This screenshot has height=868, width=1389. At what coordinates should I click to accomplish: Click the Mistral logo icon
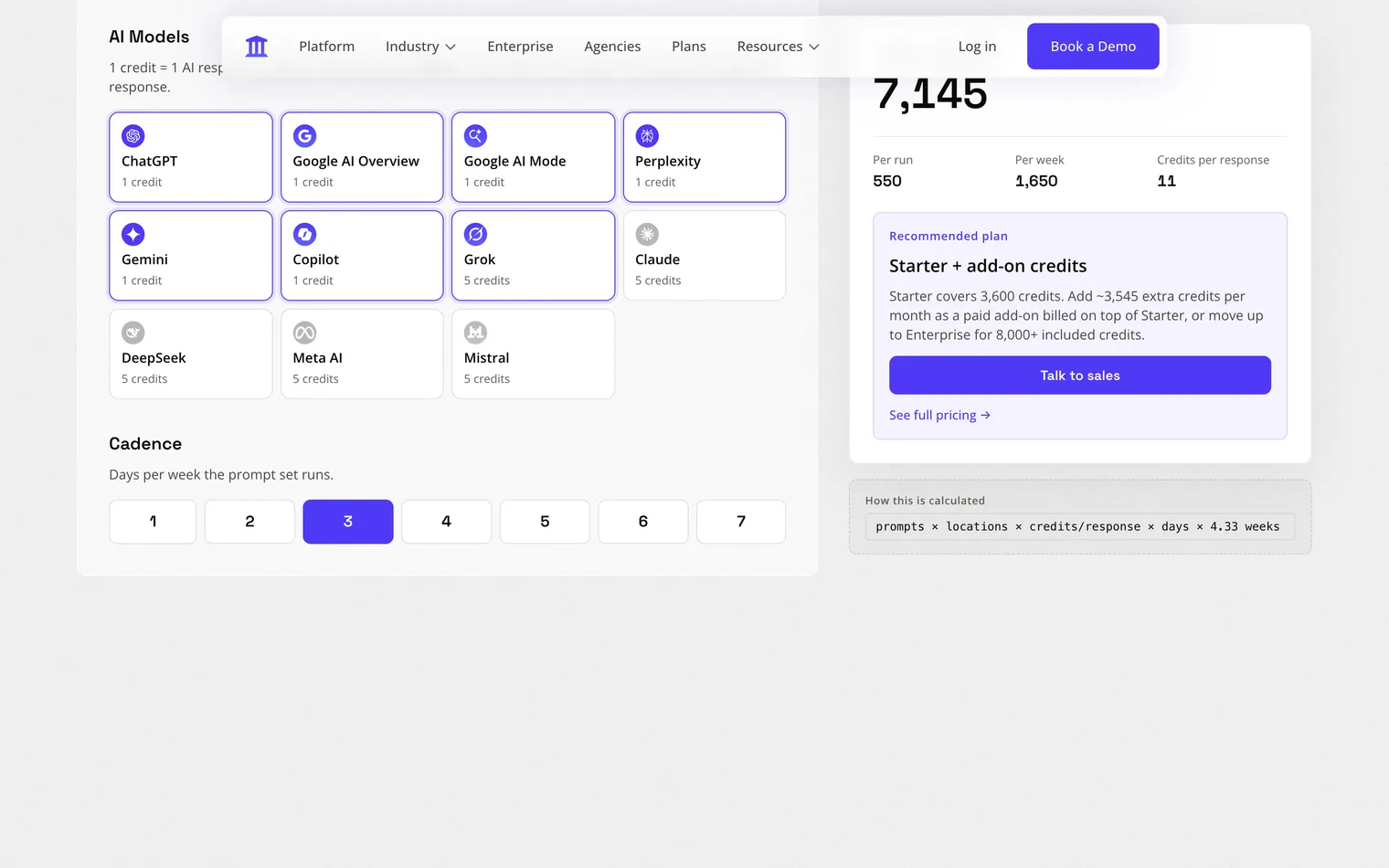coord(475,333)
